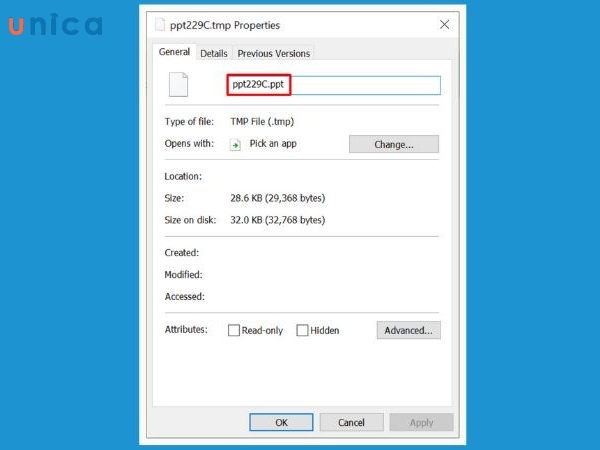Viewport: 600px width, 450px height.
Task: Click the Unica logo
Action: point(55,25)
